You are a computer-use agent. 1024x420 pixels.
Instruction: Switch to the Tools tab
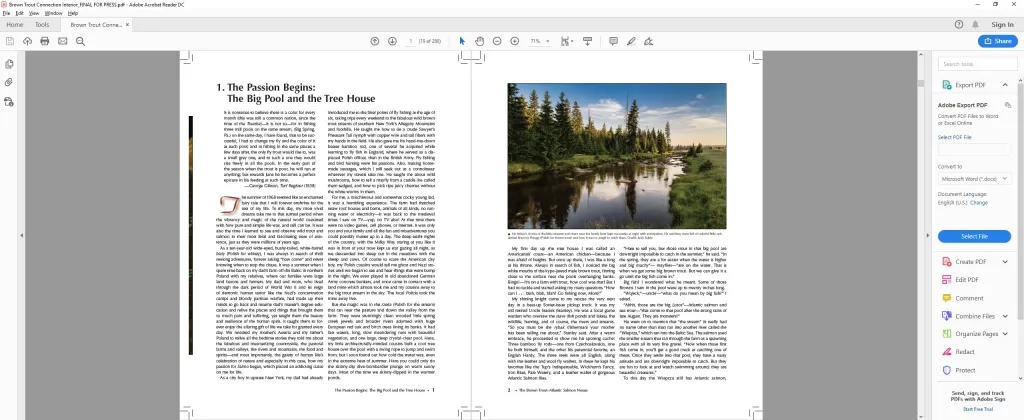coord(42,25)
